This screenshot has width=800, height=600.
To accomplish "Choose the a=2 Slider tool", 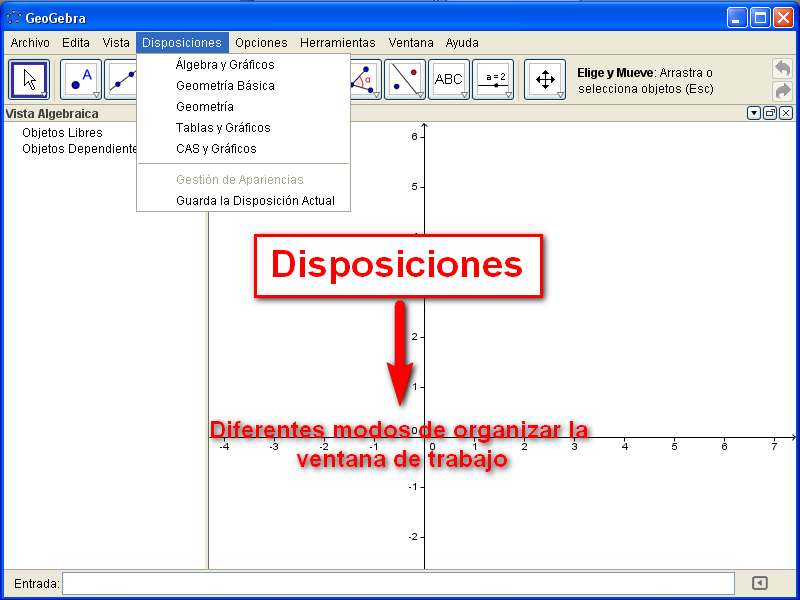I will pos(494,80).
